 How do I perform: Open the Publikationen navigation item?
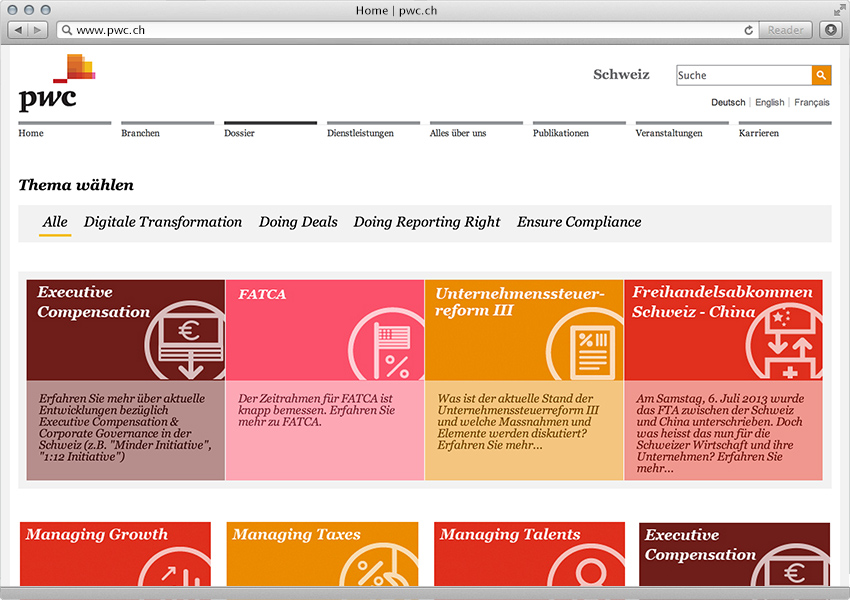pos(561,133)
